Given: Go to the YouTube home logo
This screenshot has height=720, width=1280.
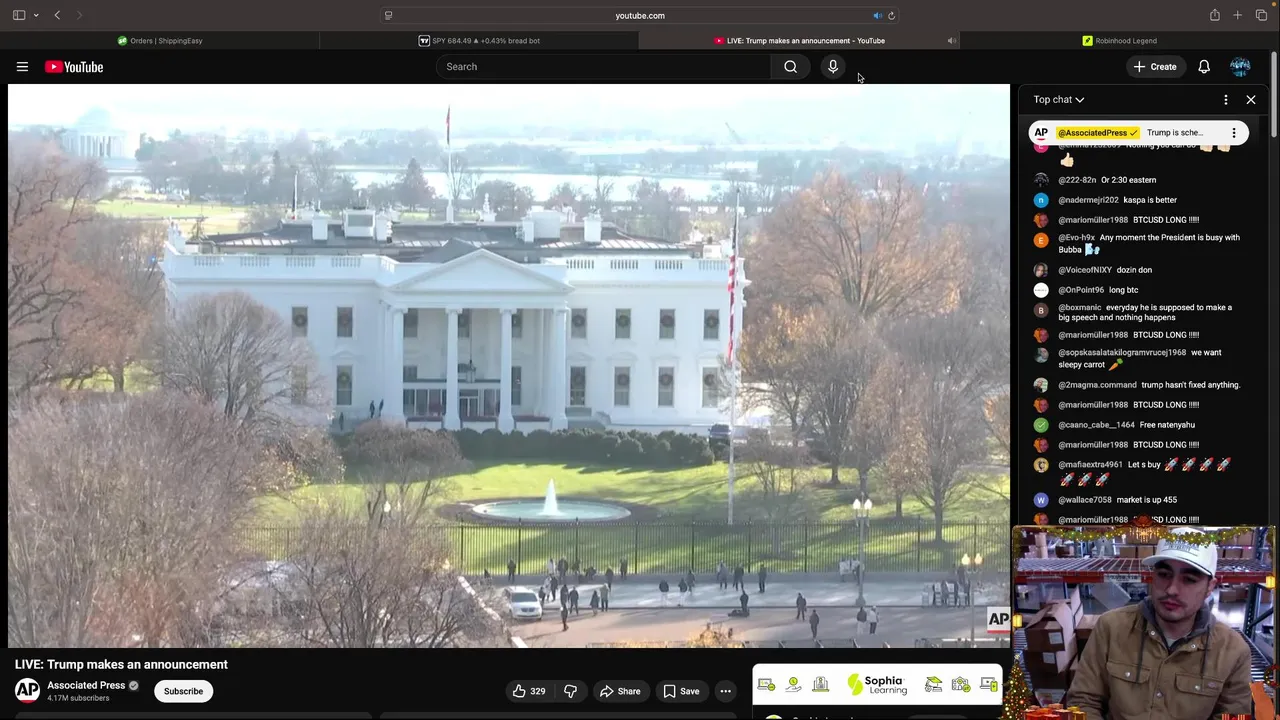Looking at the screenshot, I should [x=74, y=67].
